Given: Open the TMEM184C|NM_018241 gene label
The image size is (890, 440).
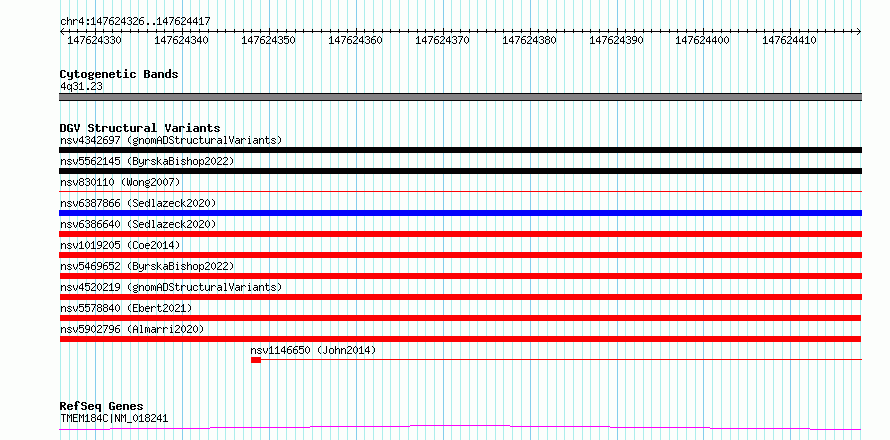Looking at the screenshot, I should coord(114,418).
